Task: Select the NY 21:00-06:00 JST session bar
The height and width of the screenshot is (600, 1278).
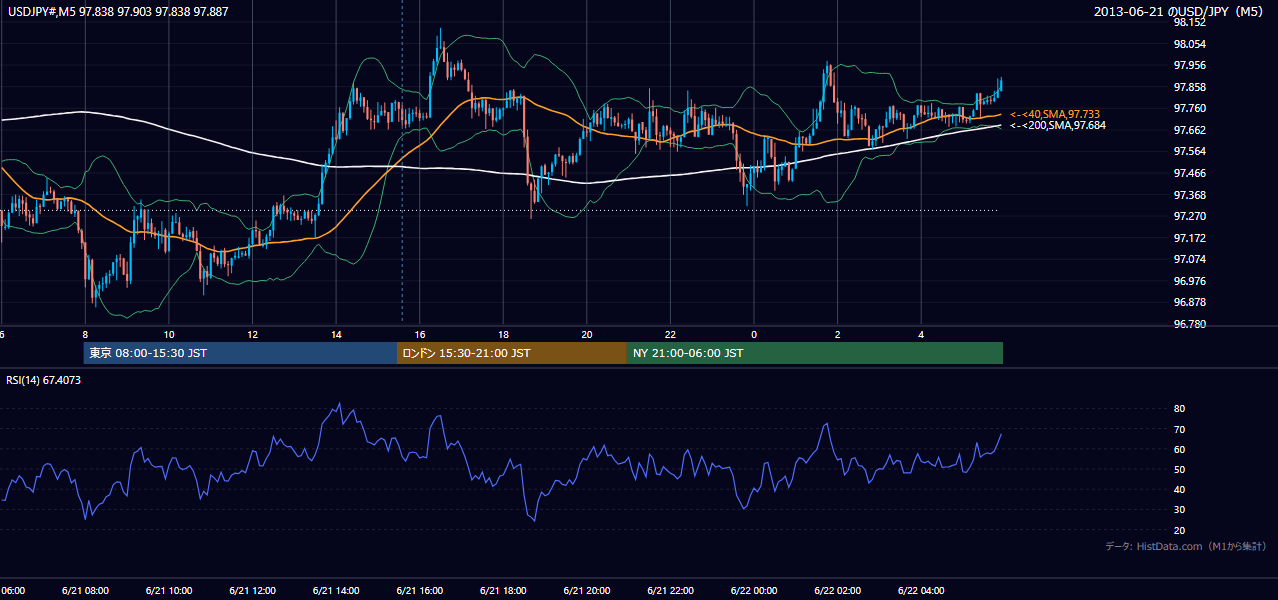Action: tap(815, 353)
